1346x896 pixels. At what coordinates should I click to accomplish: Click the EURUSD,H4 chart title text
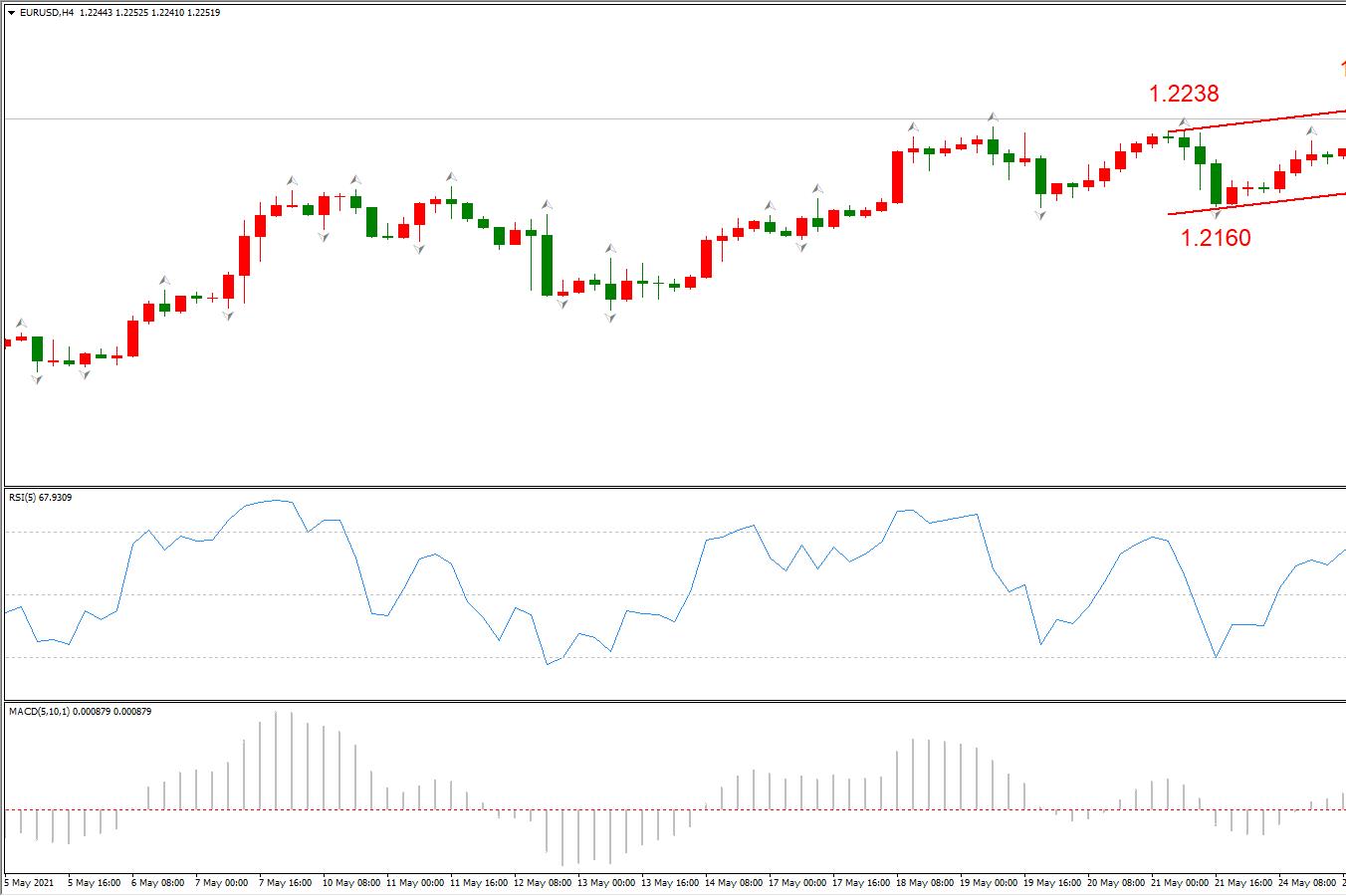click(x=47, y=13)
